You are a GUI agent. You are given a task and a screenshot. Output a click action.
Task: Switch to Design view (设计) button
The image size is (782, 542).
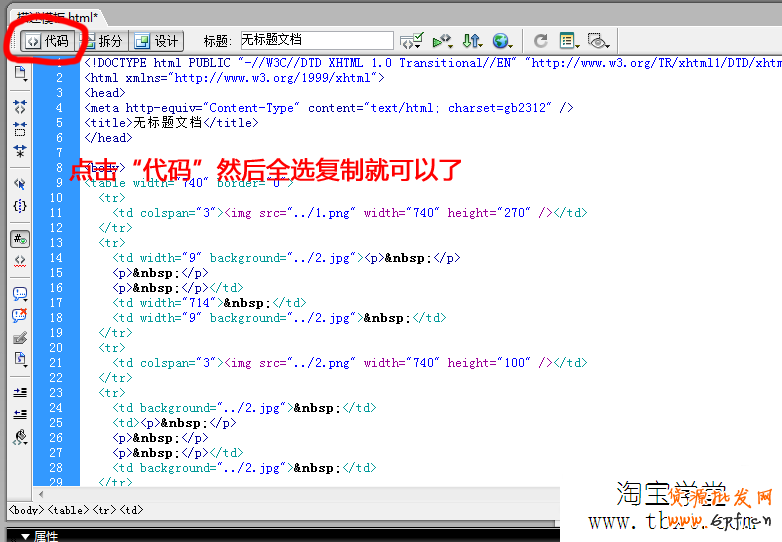coord(156,41)
